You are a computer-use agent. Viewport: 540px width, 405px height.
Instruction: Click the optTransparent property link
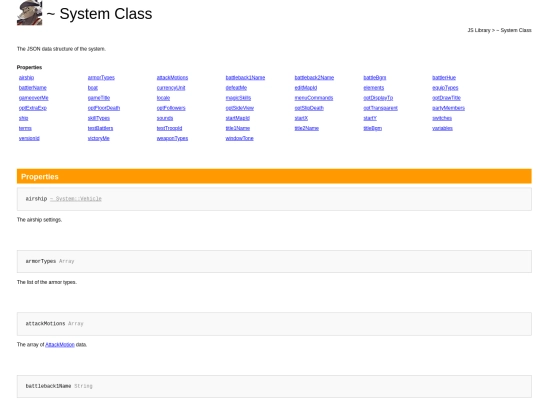point(380,108)
